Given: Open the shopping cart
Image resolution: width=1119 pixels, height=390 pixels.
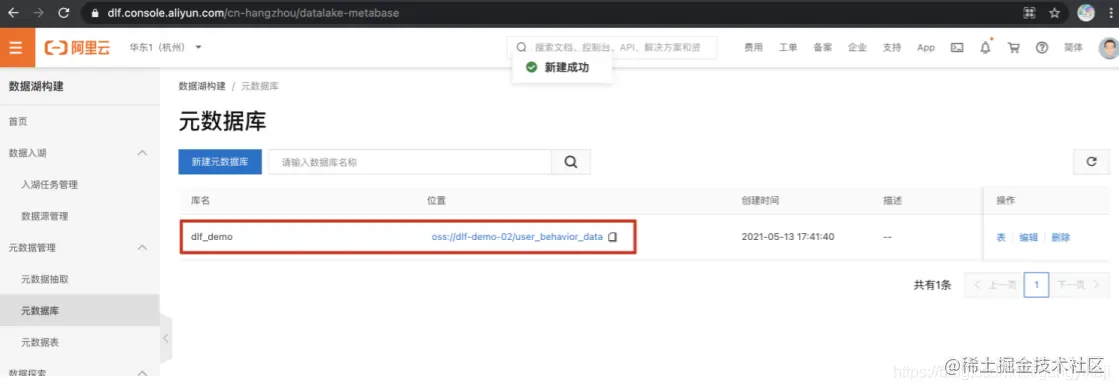Looking at the screenshot, I should click(x=1013, y=48).
